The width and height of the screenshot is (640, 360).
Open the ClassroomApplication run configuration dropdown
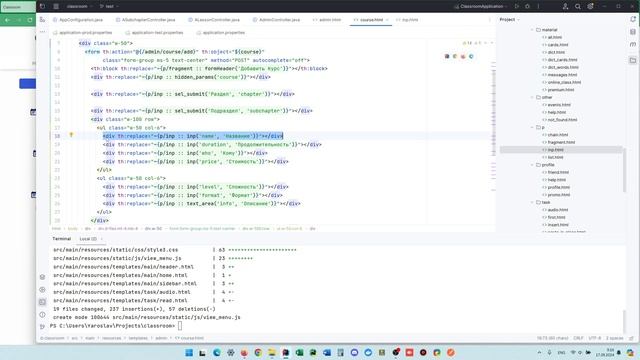tap(481, 7)
